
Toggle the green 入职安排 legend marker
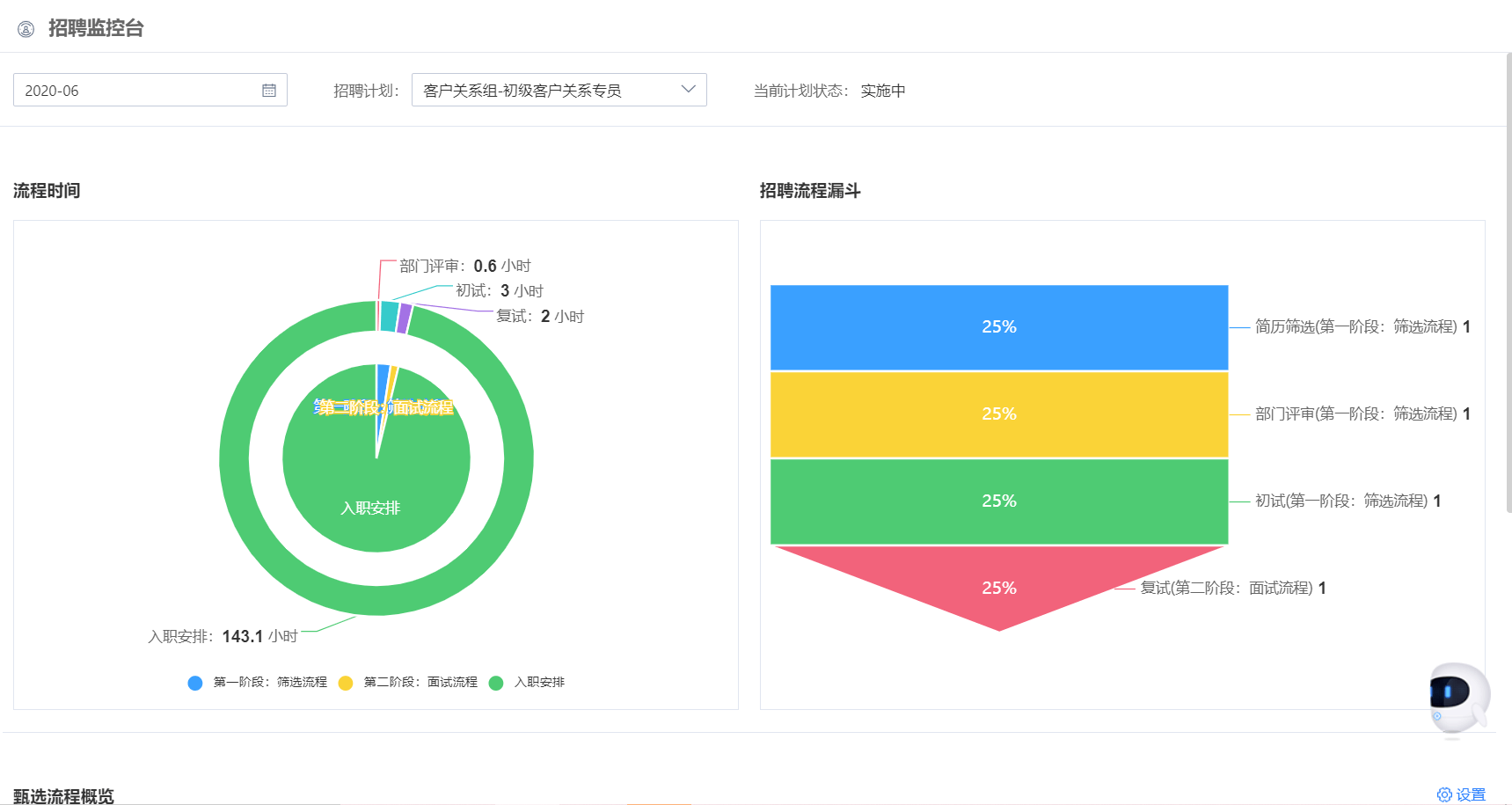496,683
